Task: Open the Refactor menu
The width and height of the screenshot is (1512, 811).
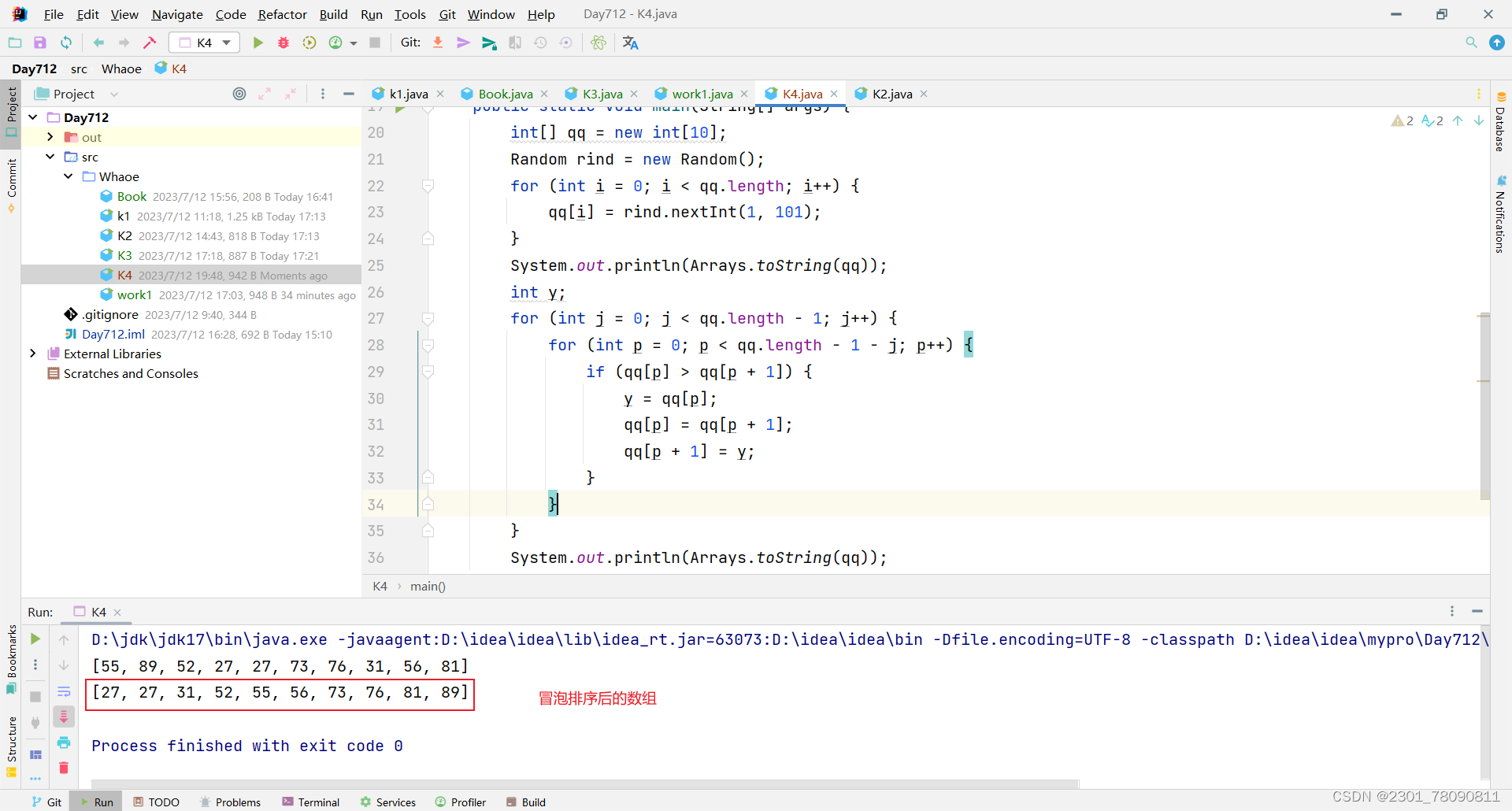Action: click(283, 14)
